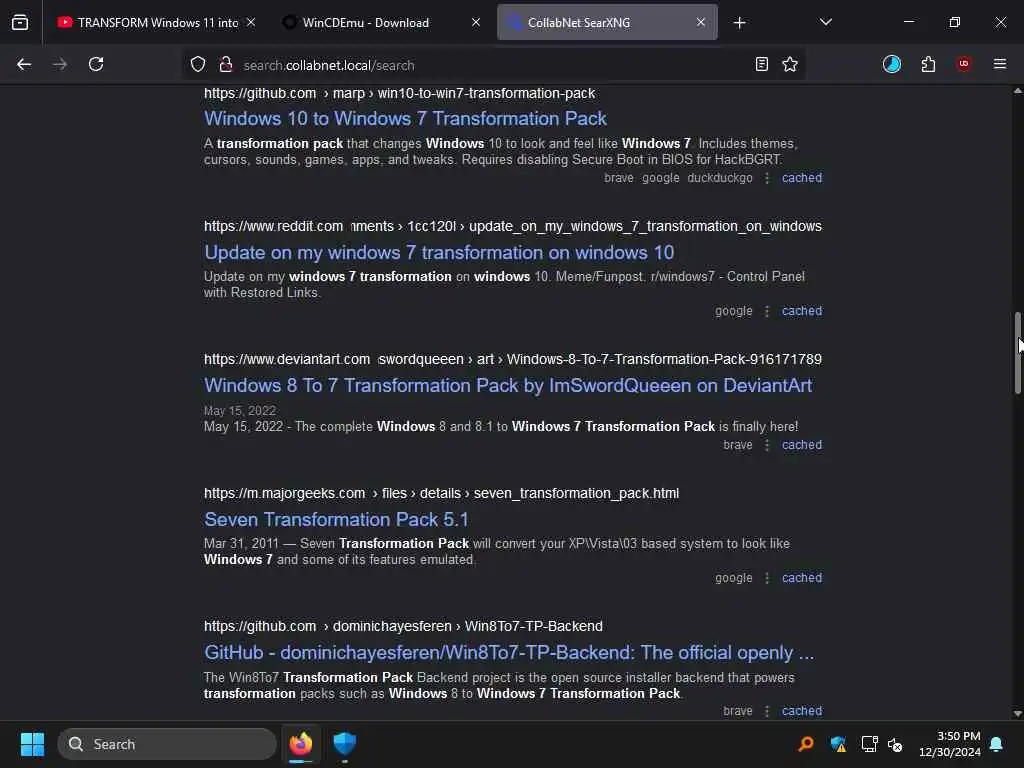Open a new tab with plus button
This screenshot has height=768, width=1024.
pyautogui.click(x=739, y=23)
